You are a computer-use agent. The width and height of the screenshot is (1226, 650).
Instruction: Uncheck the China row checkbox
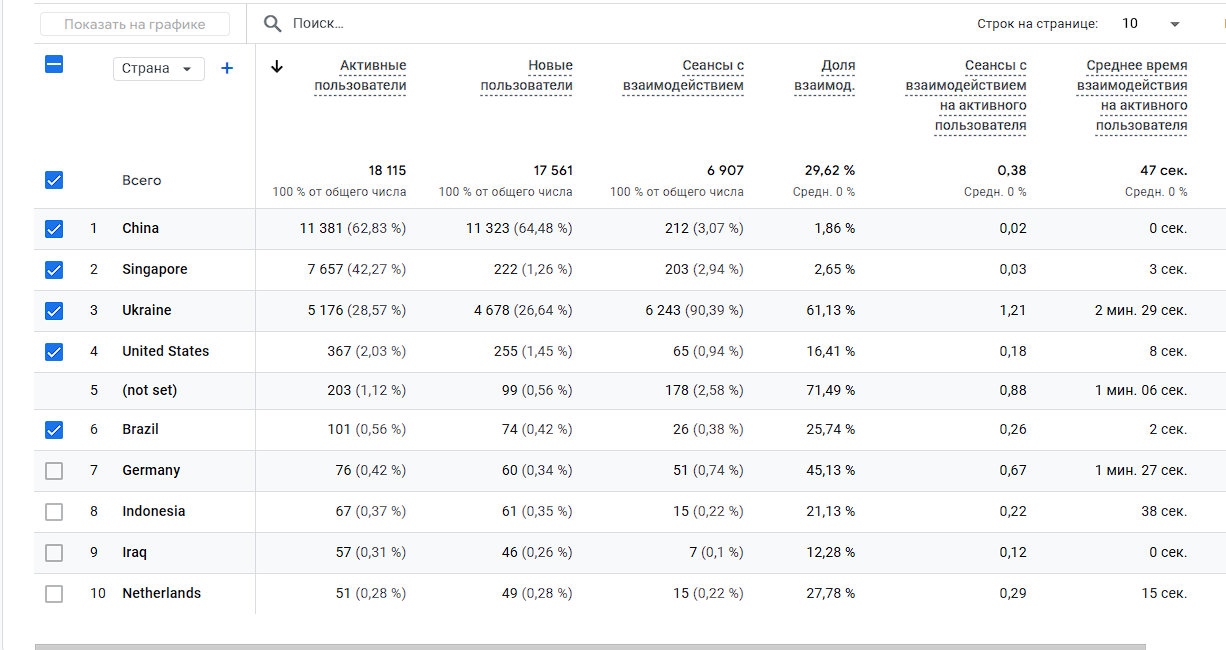tap(54, 229)
